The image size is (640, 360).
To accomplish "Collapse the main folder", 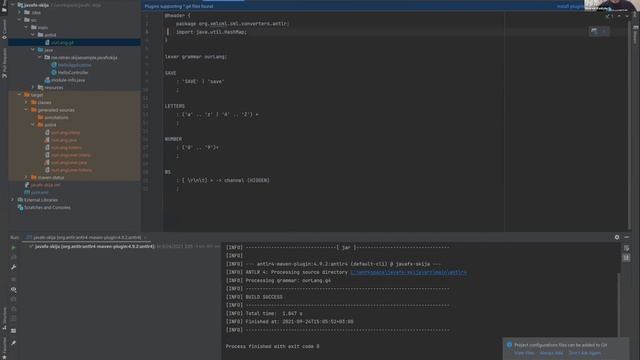I will [26, 27].
